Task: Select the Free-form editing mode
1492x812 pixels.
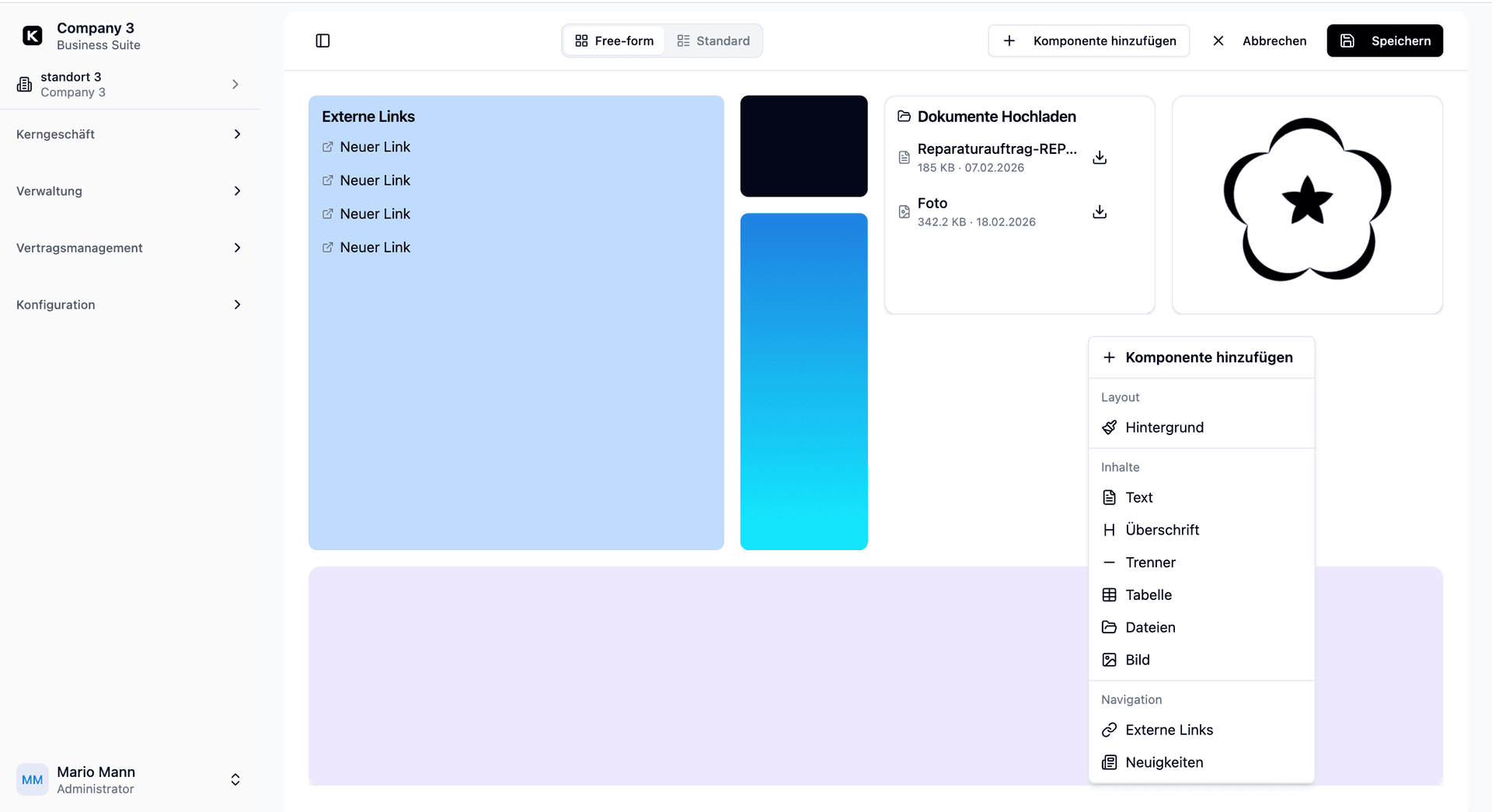Action: [x=613, y=40]
